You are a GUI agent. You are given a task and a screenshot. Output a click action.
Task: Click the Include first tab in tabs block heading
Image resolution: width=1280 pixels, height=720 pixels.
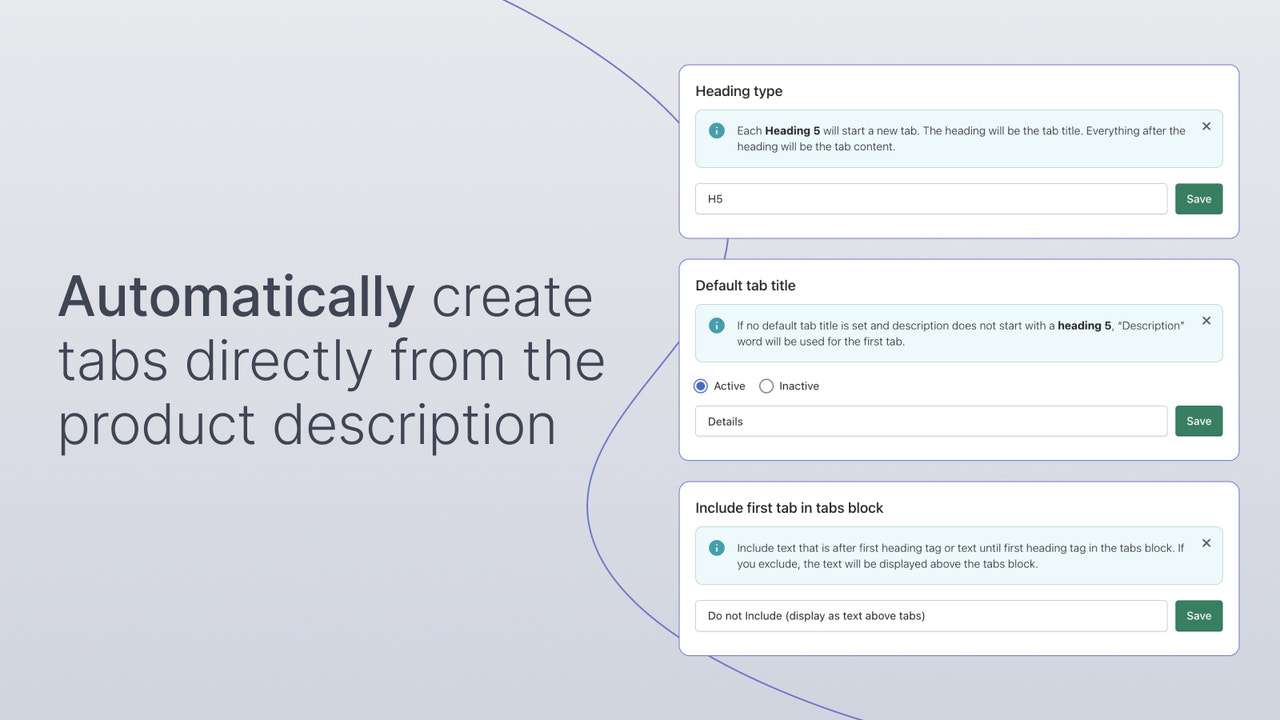(789, 507)
